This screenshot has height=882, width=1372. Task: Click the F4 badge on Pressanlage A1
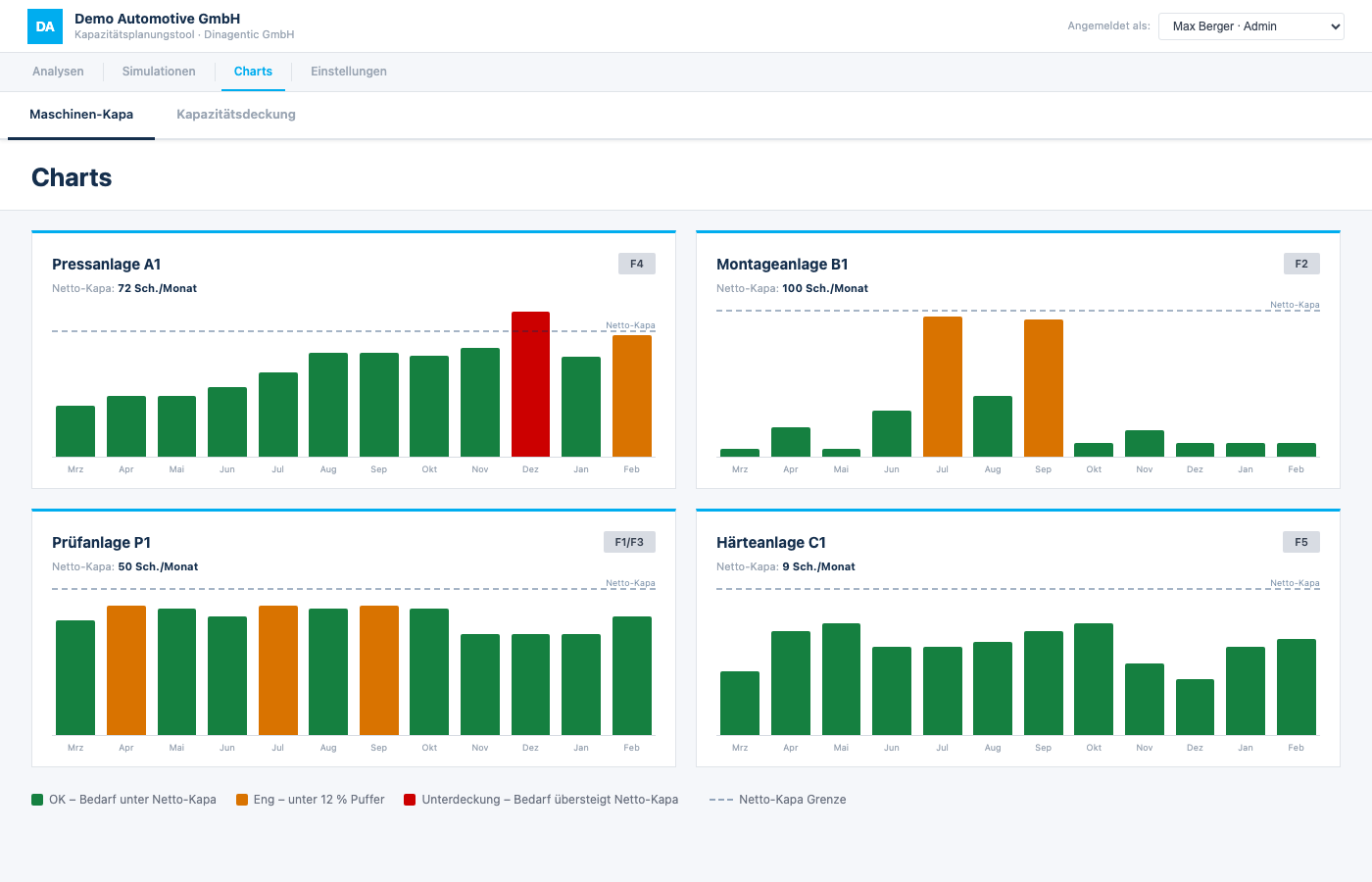pos(637,264)
